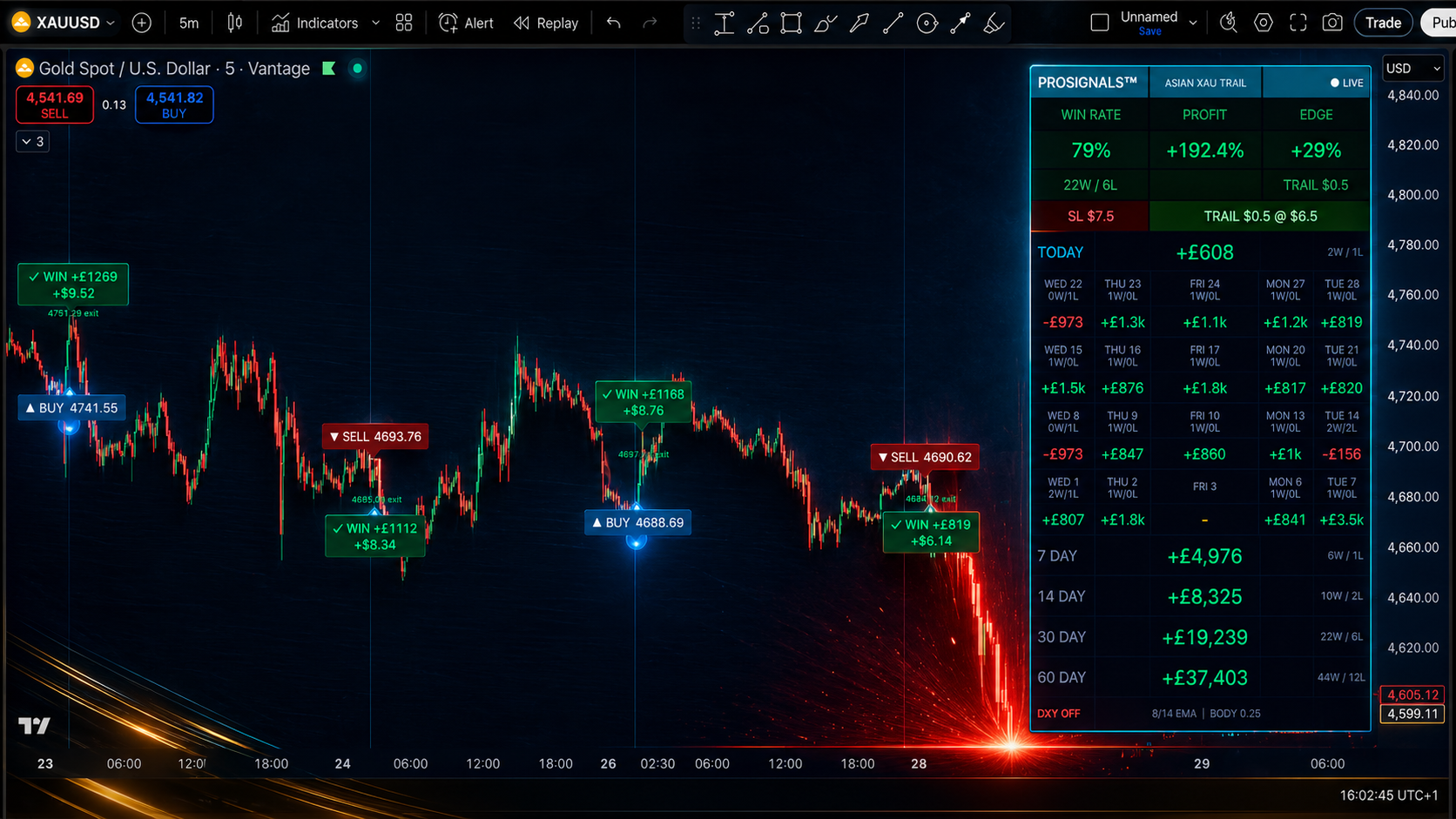1456x819 pixels.
Task: Open the XAUUSD symbol dropdown
Action: point(64,23)
